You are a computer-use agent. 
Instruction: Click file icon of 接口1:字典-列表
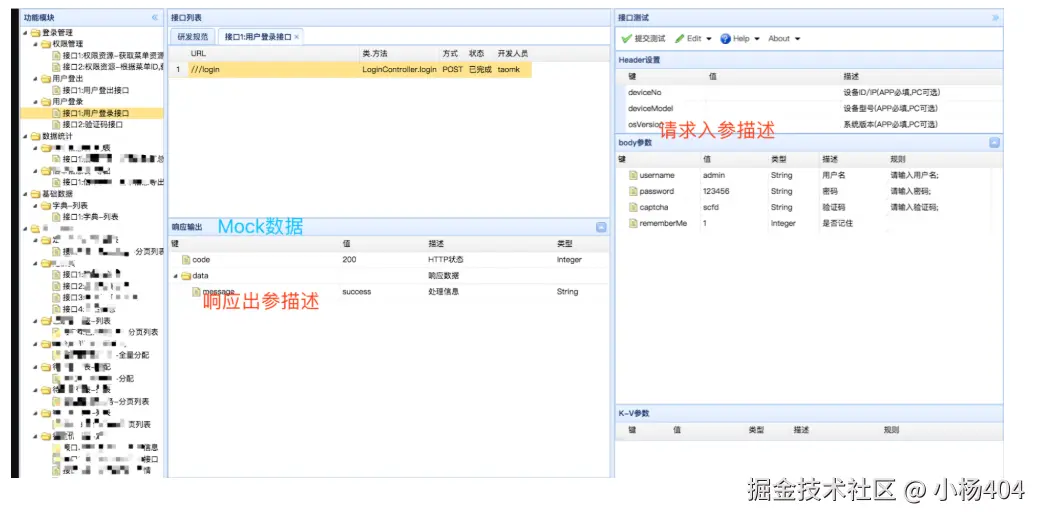tap(56, 217)
